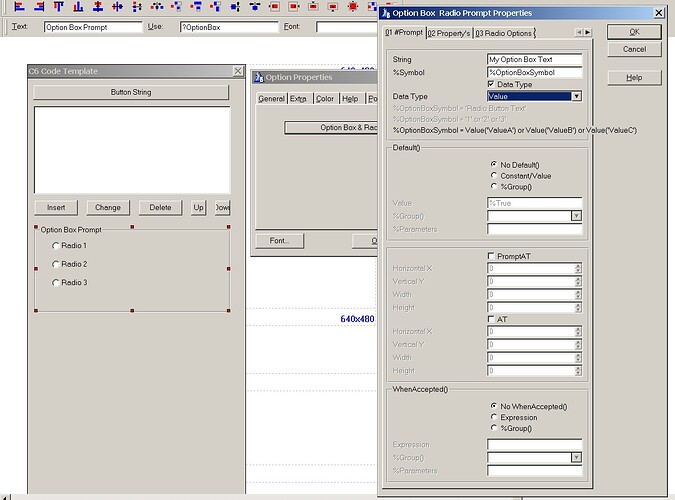Click PromptAT Horizontal X spinner

pyautogui.click(x=578, y=268)
